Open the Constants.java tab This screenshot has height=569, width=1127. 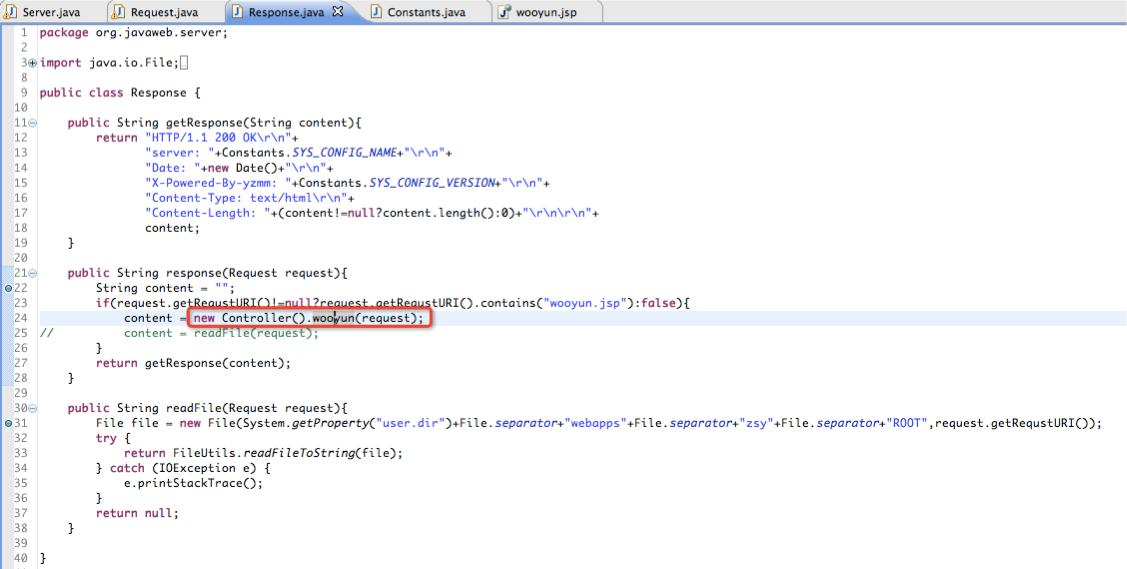click(426, 12)
